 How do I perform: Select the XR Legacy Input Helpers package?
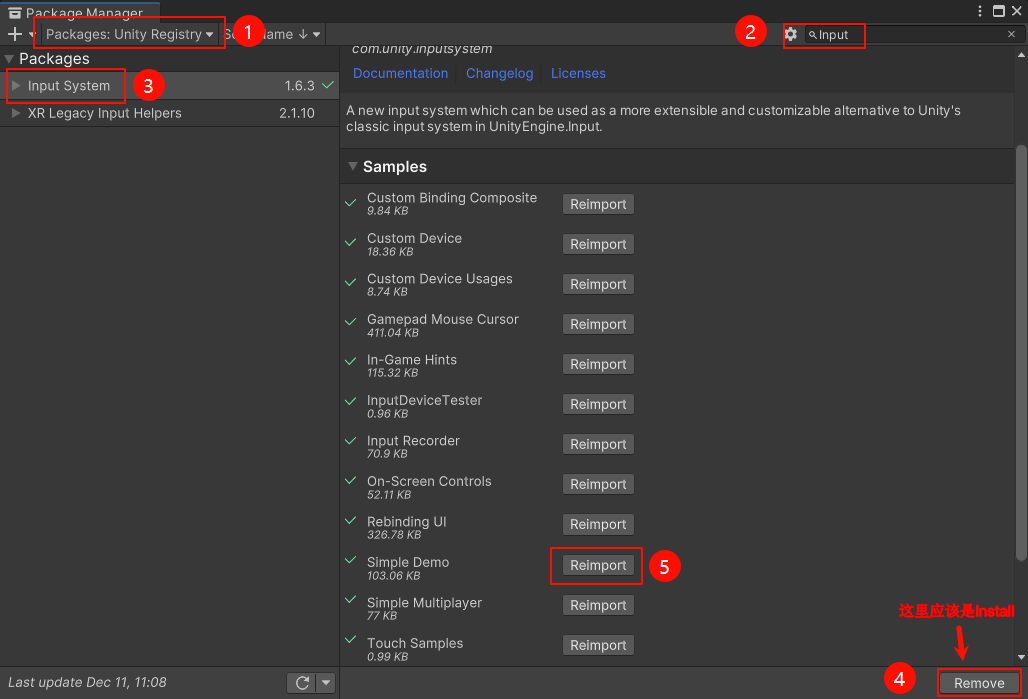tap(169, 113)
